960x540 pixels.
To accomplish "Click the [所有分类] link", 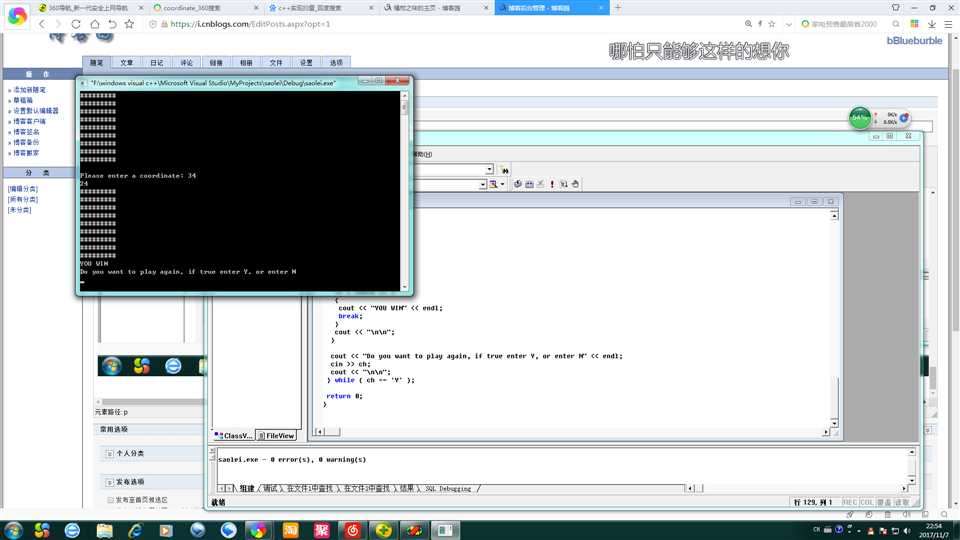I will click(x=23, y=199).
